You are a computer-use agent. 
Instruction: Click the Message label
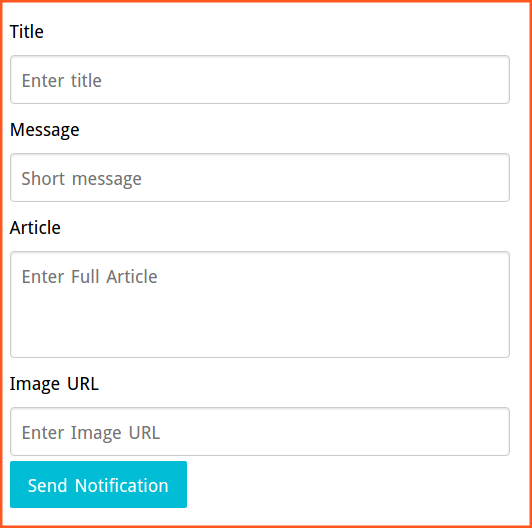click(44, 130)
